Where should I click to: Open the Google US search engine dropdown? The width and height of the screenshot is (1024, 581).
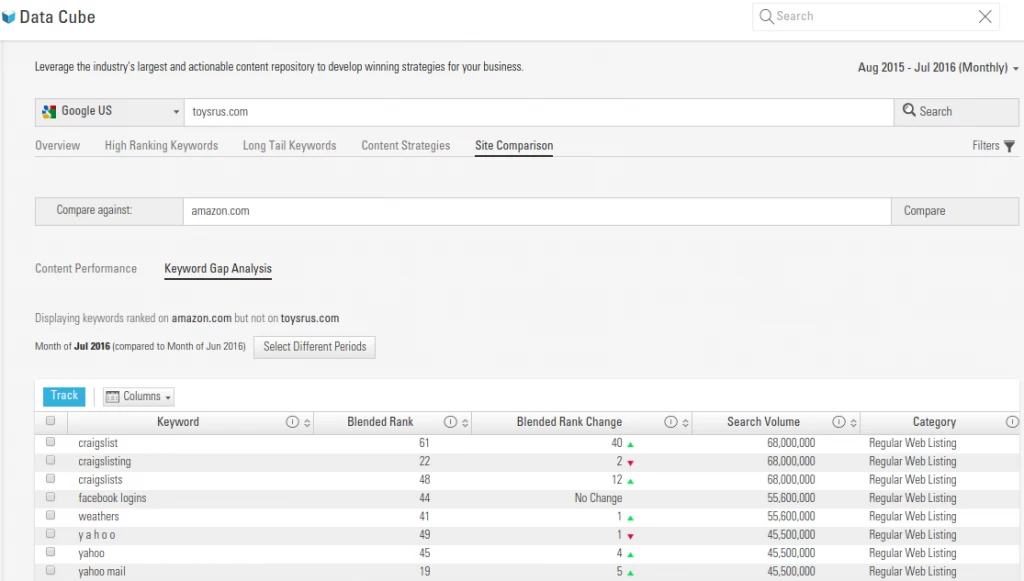click(x=110, y=112)
